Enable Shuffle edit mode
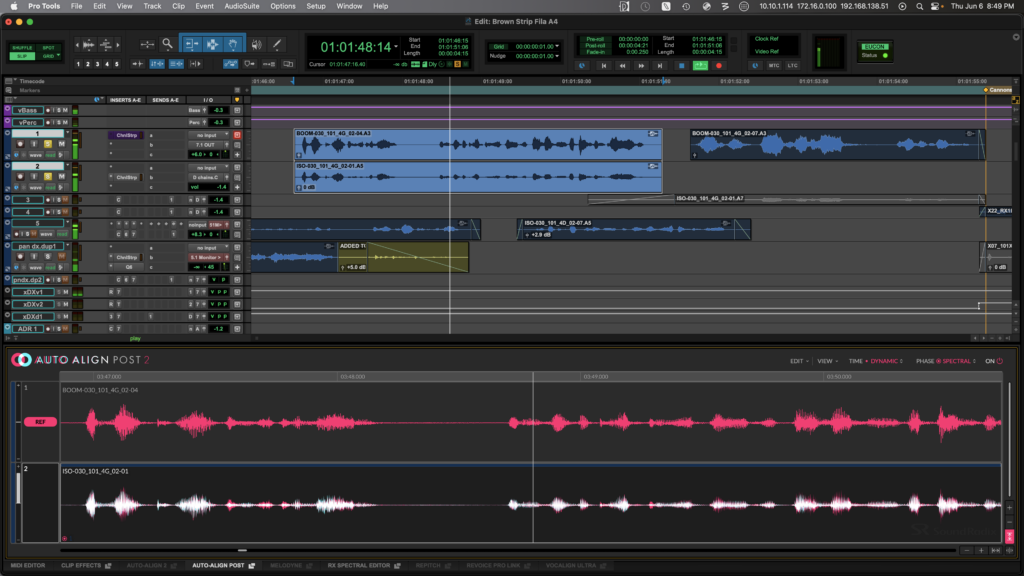This screenshot has height=576, width=1024. pos(22,48)
